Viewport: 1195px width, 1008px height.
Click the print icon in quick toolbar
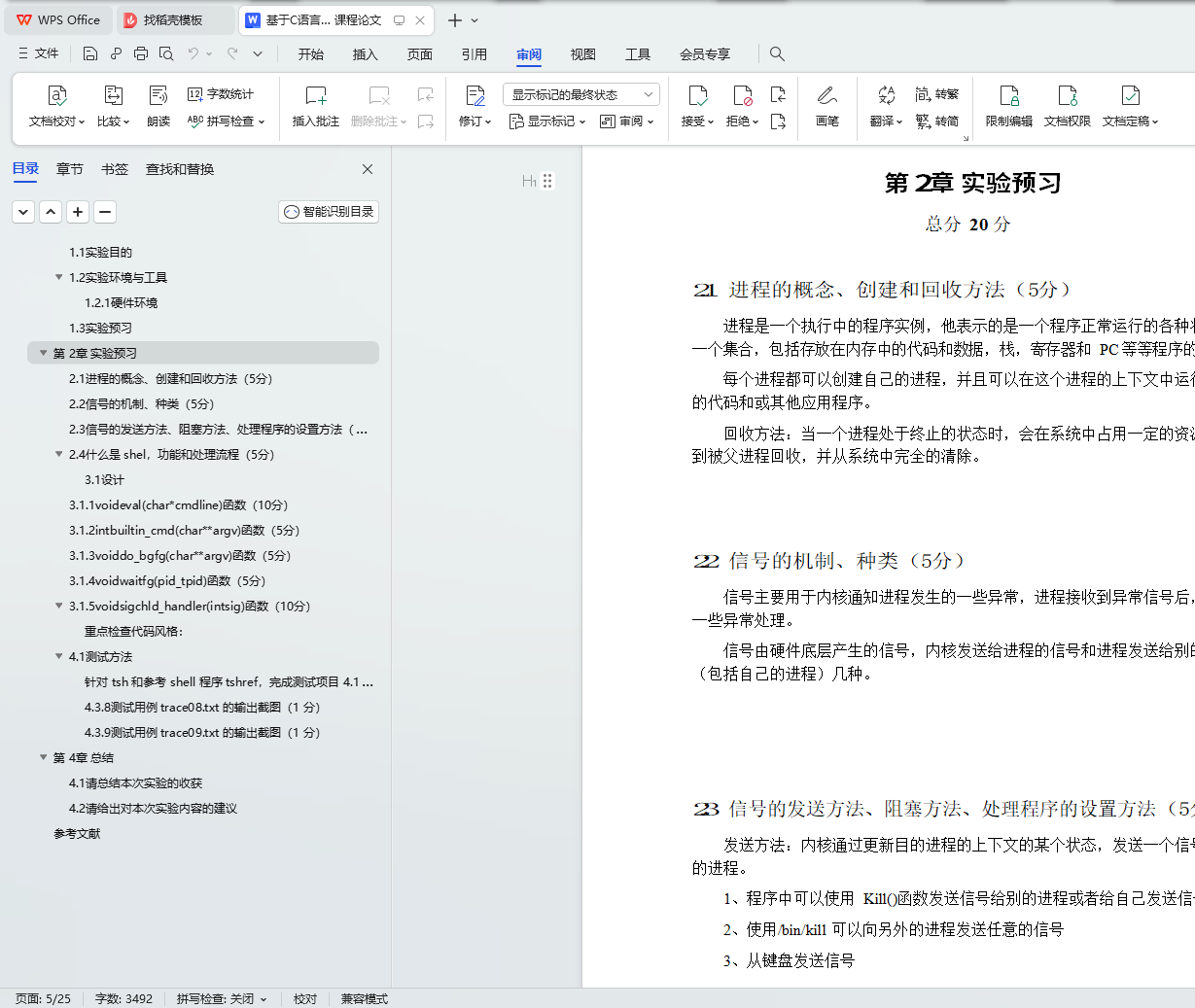pos(141,53)
